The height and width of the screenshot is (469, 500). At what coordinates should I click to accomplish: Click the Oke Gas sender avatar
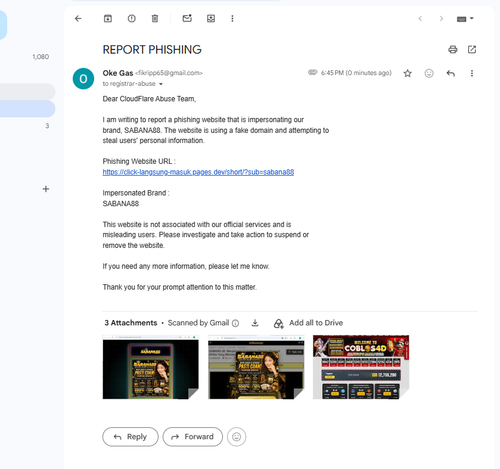point(83,79)
